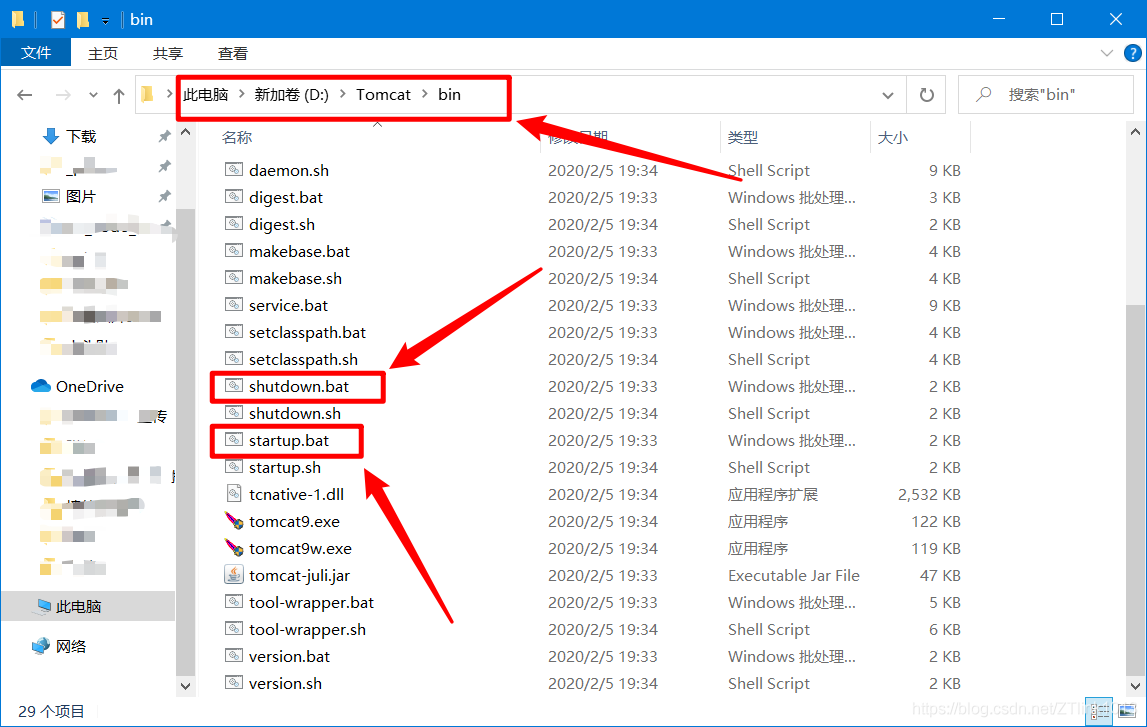1147x727 pixels.
Task: Click the tomcat9.exe feather icon
Action: coord(233,521)
